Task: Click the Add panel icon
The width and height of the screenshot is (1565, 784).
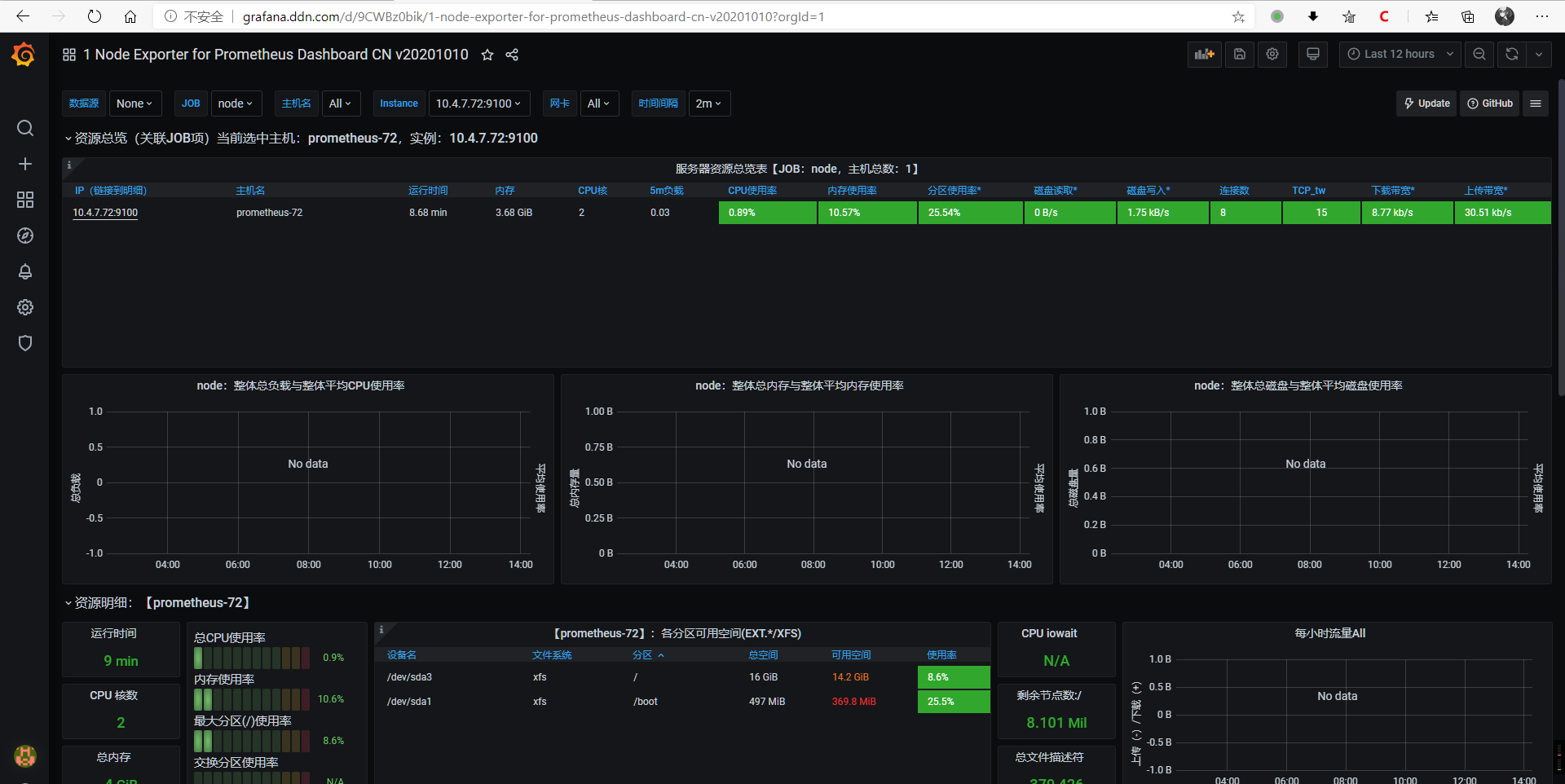Action: pos(1204,54)
